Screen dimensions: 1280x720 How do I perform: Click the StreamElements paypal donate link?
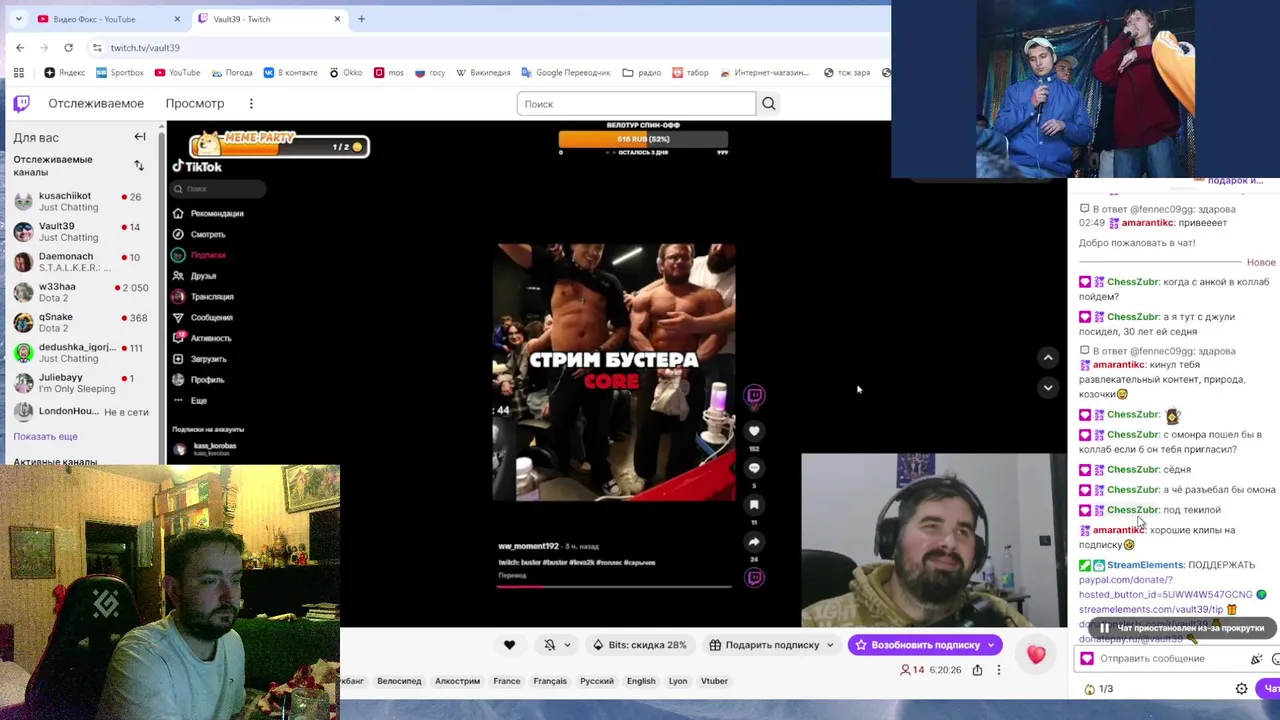[1165, 587]
